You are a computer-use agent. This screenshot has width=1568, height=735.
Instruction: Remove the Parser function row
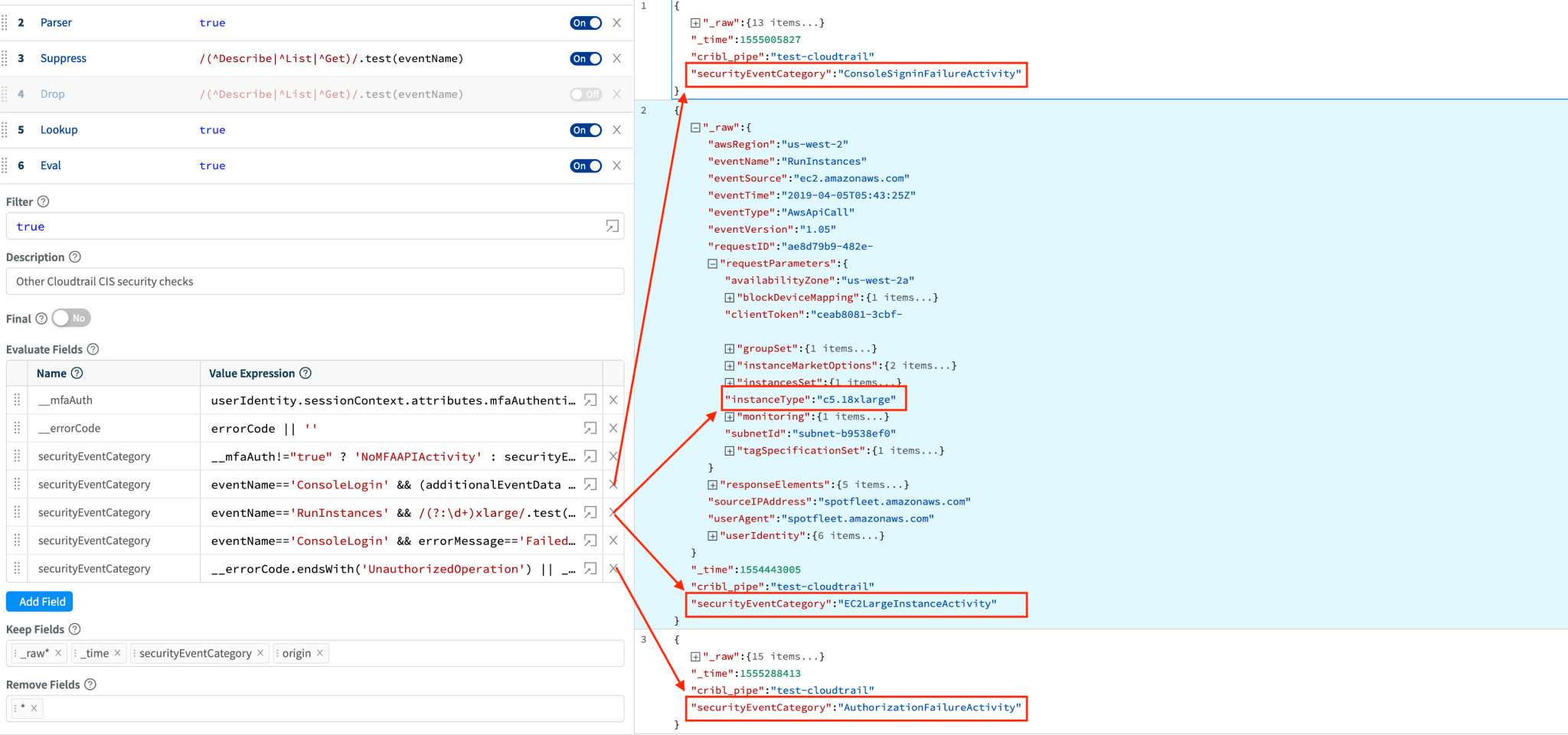[x=617, y=23]
